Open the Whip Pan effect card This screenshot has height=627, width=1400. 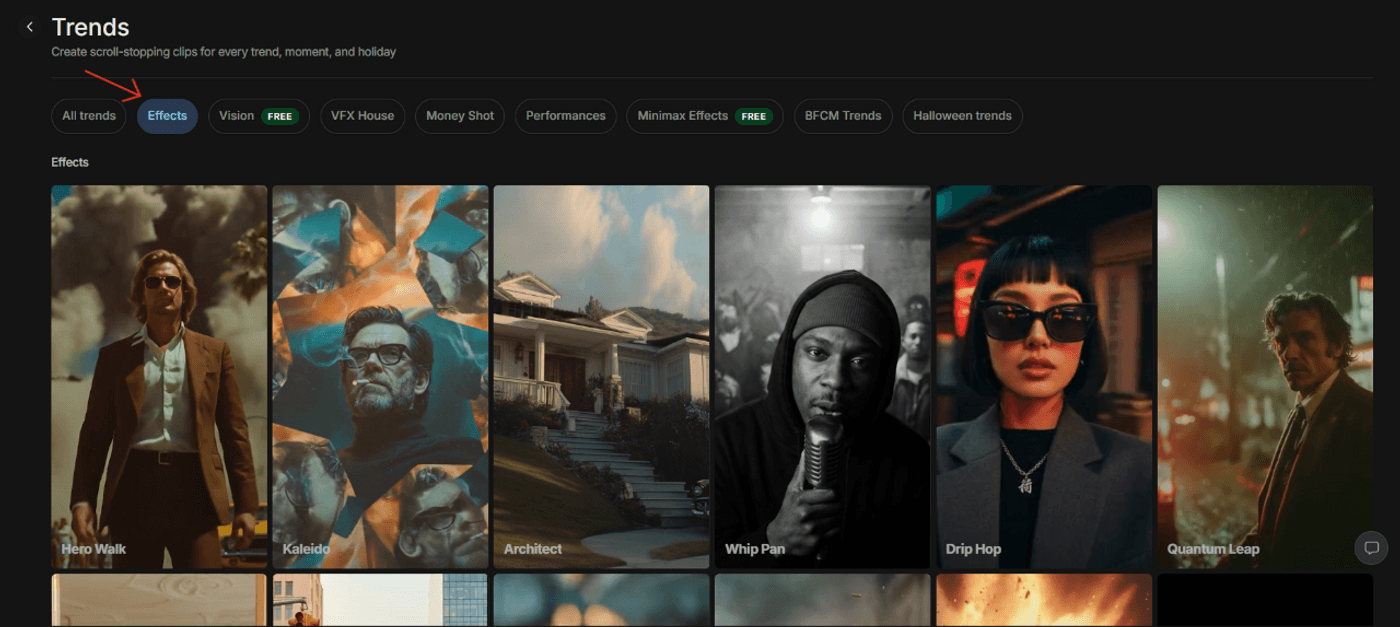822,376
